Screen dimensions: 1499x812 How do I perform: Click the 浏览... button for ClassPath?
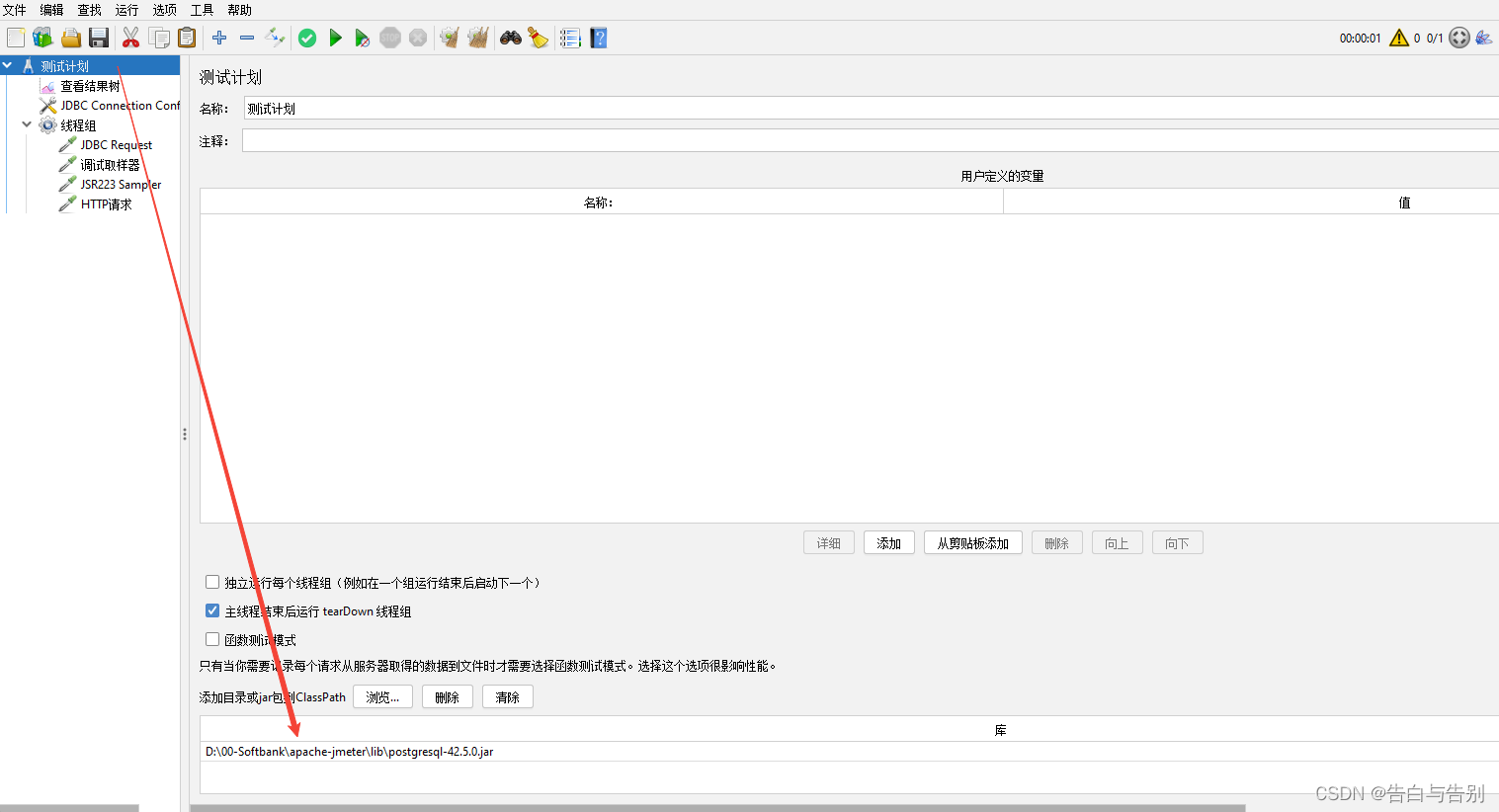[382, 695]
